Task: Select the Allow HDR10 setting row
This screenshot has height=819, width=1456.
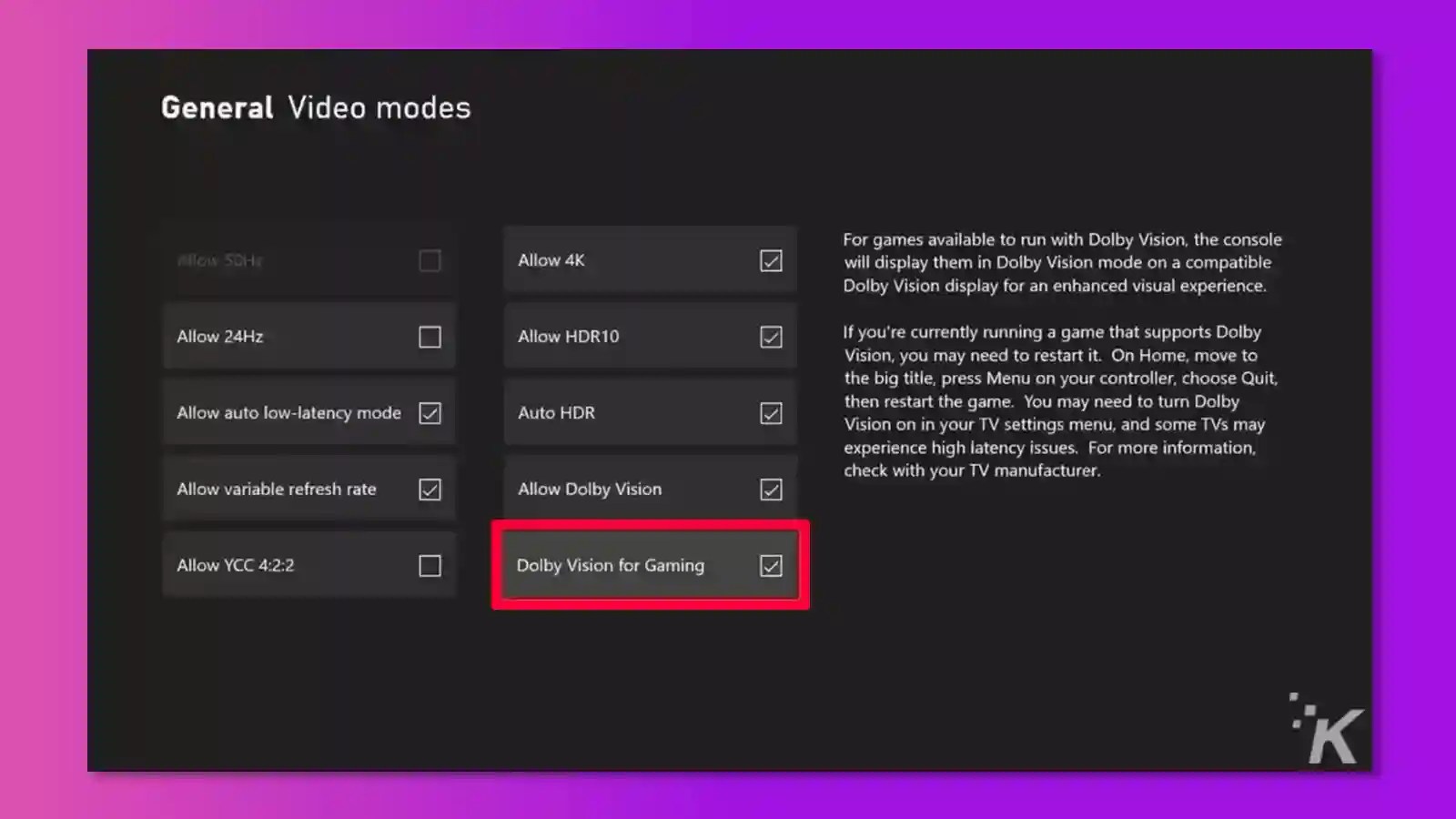Action: pyautogui.click(x=651, y=336)
